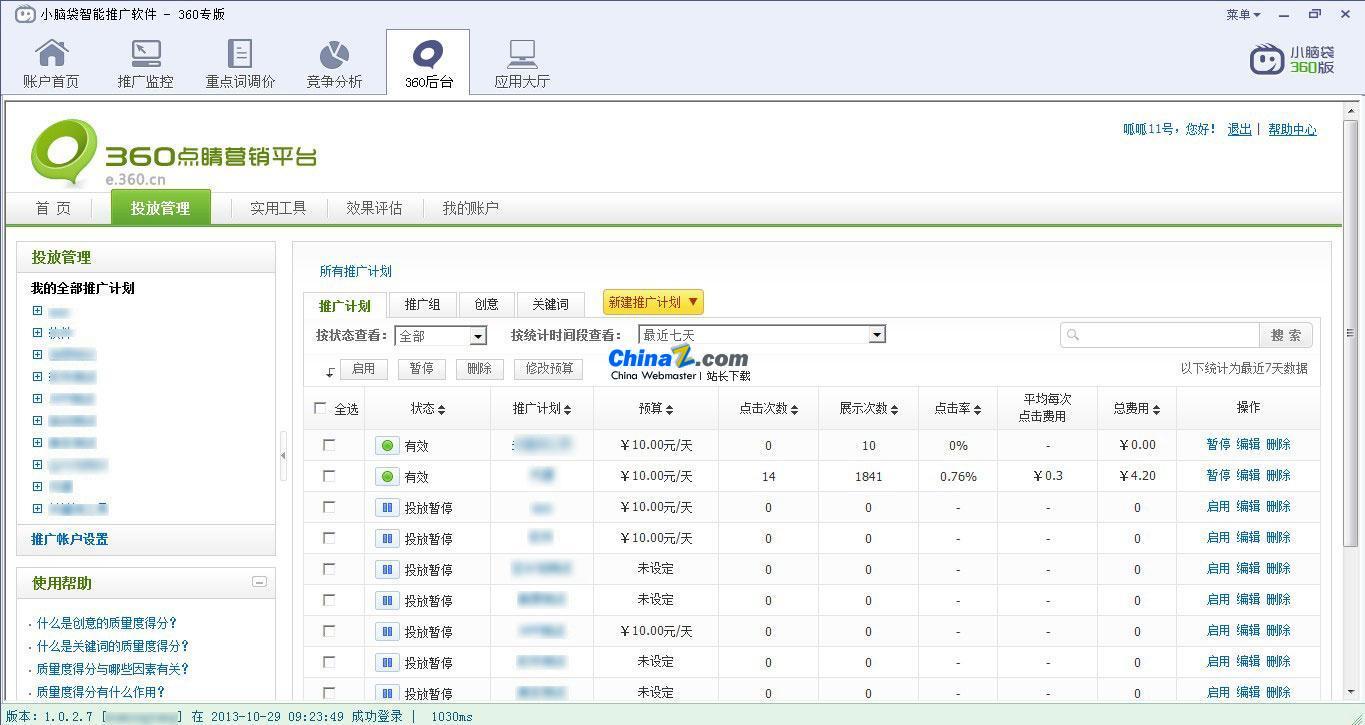This screenshot has height=725, width=1365.
Task: Open 菜单 dropdown in title bar
Action: point(1243,14)
